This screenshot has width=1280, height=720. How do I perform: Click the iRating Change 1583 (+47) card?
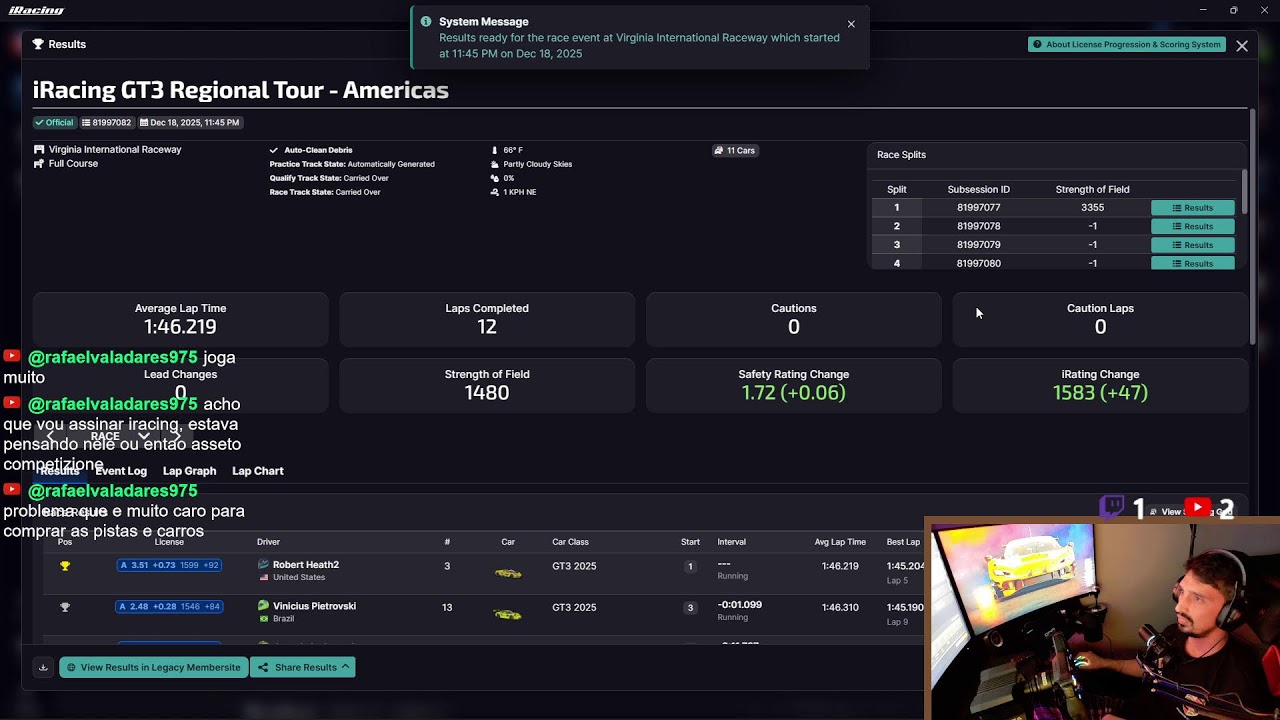1100,385
